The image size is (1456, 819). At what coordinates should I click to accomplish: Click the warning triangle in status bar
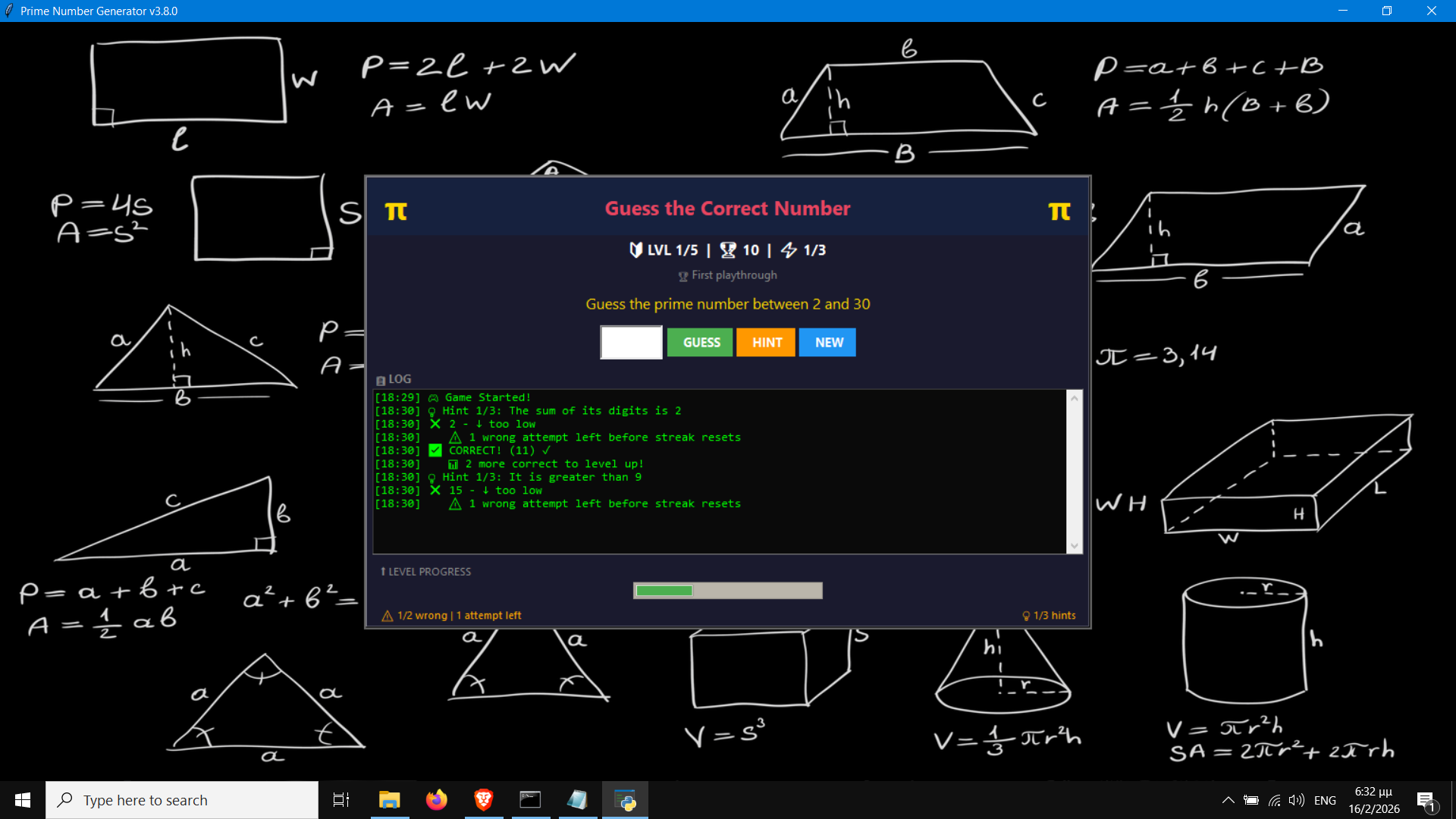[x=387, y=616]
